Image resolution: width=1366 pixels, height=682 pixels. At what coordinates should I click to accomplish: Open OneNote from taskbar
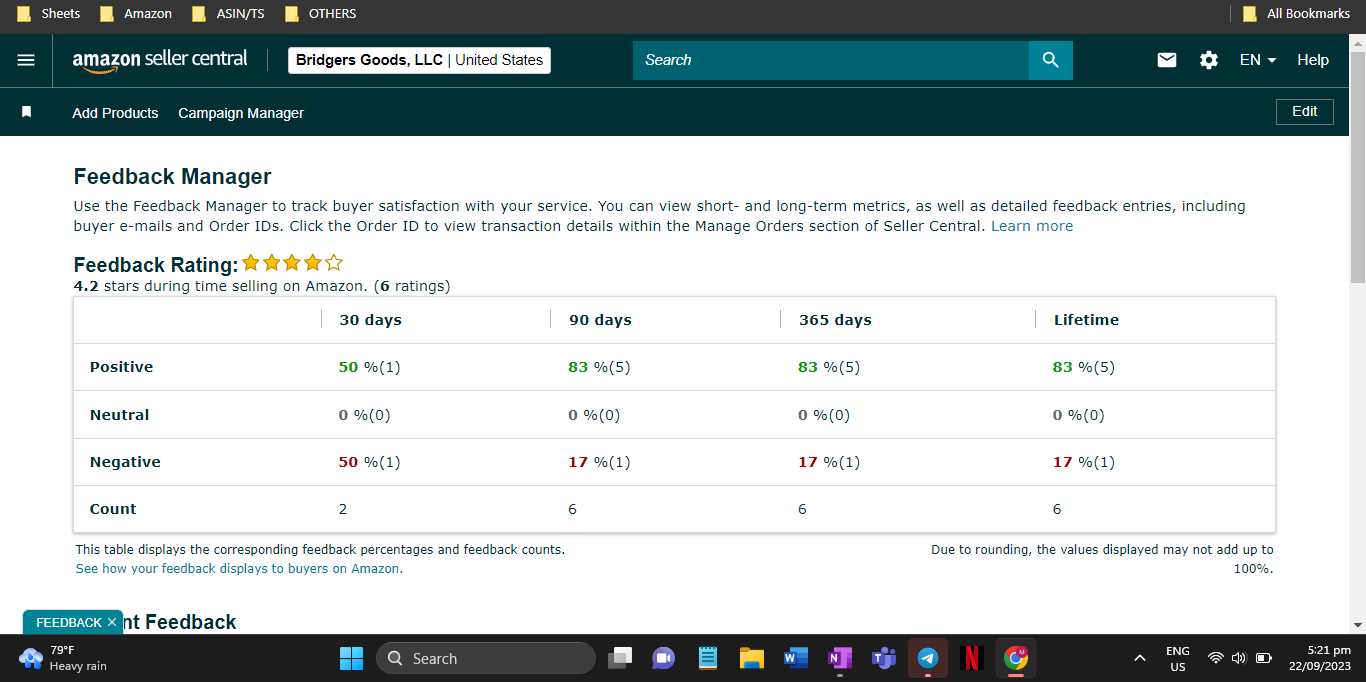pyautogui.click(x=839, y=658)
